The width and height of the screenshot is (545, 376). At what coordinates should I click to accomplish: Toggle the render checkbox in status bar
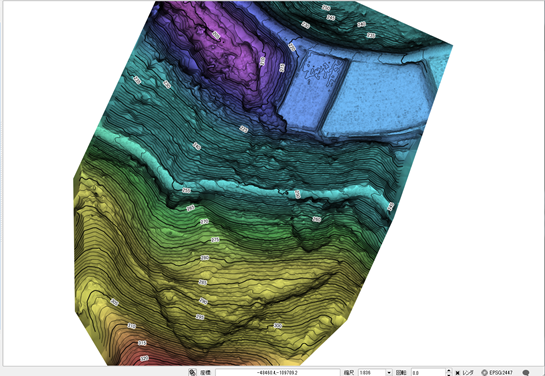click(457, 373)
